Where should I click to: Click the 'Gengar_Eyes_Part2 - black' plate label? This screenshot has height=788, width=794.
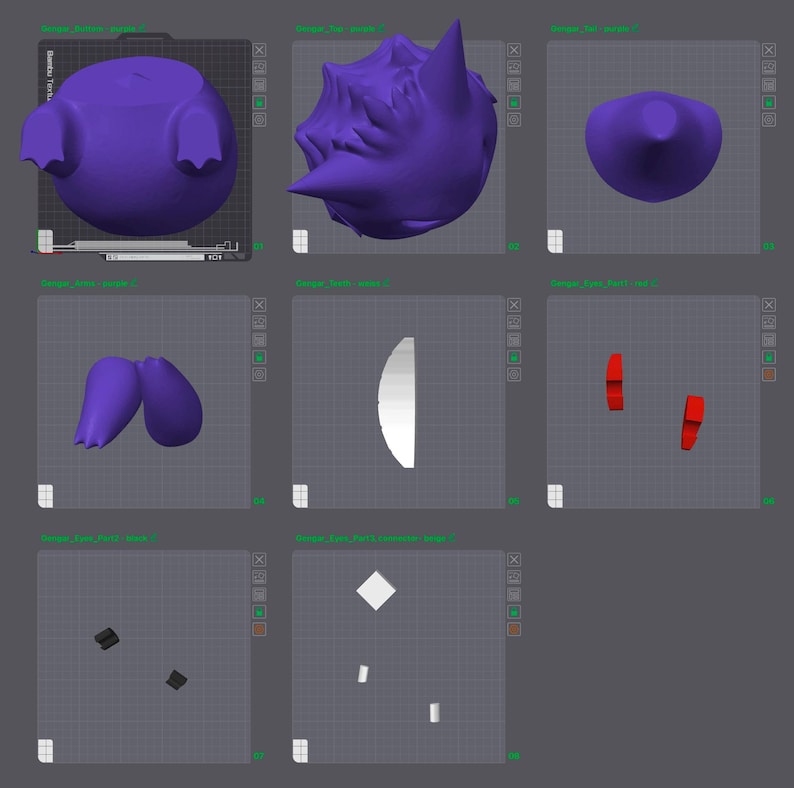(94, 538)
